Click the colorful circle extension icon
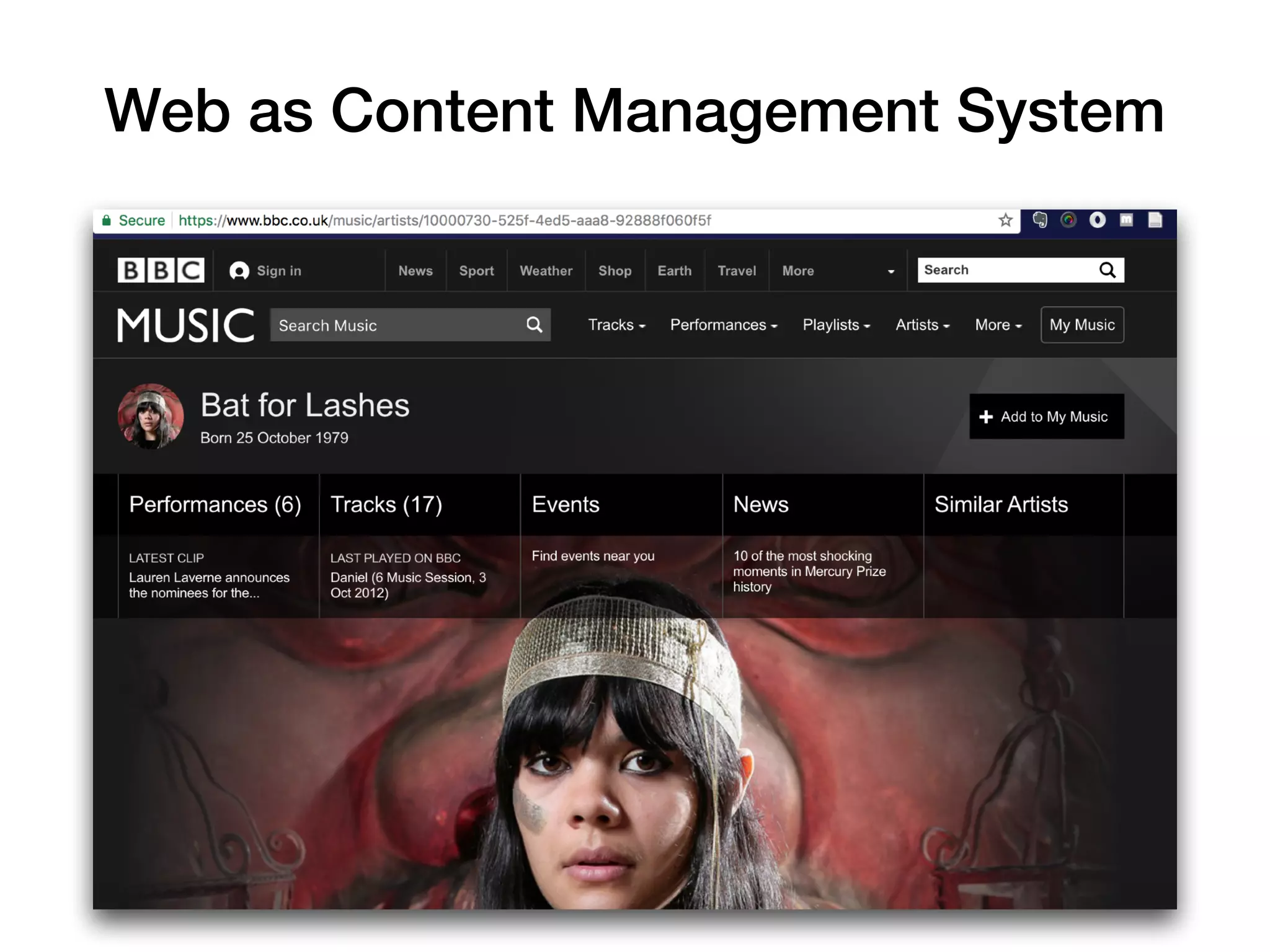 point(1068,220)
